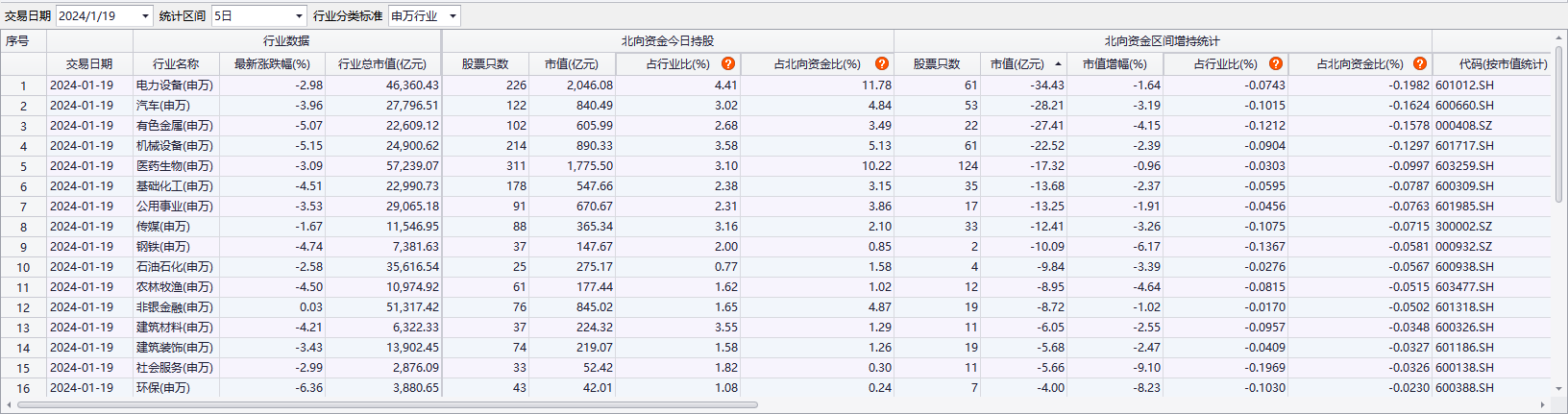Open the 交易日期 date dropdown
This screenshot has width=1568, height=414.
pos(145,16)
